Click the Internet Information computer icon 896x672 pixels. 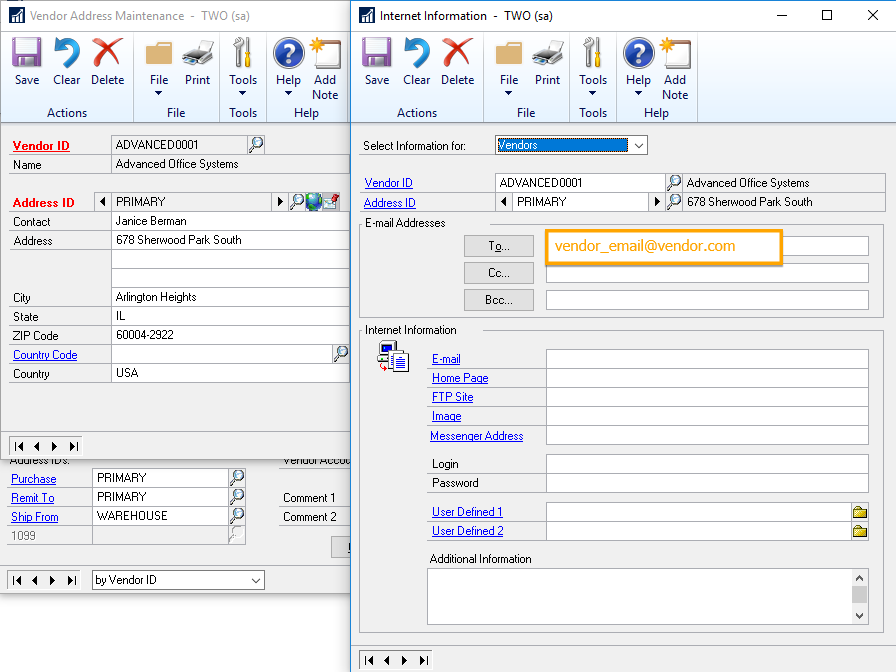point(393,357)
